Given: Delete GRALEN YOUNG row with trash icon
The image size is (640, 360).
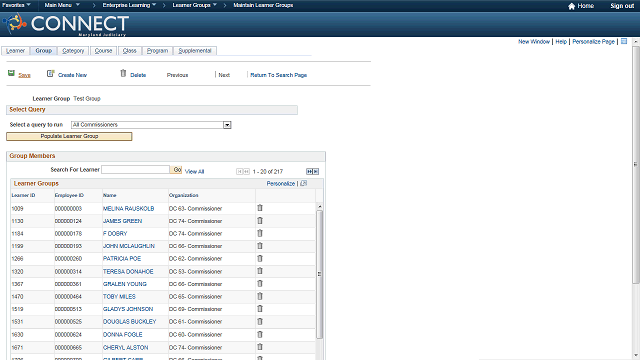Looking at the screenshot, I should pyautogui.click(x=260, y=284).
